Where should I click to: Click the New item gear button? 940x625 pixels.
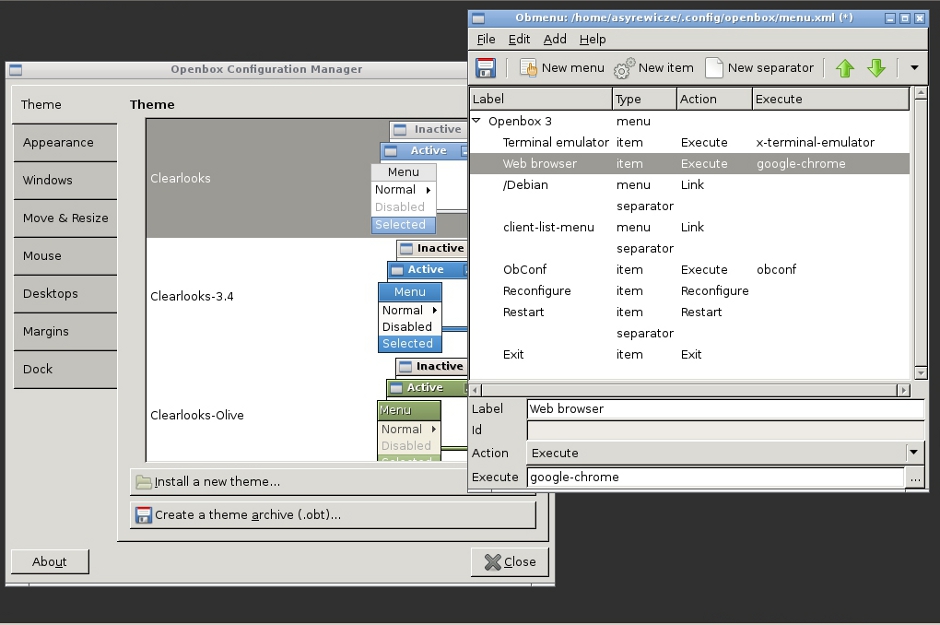pos(653,68)
